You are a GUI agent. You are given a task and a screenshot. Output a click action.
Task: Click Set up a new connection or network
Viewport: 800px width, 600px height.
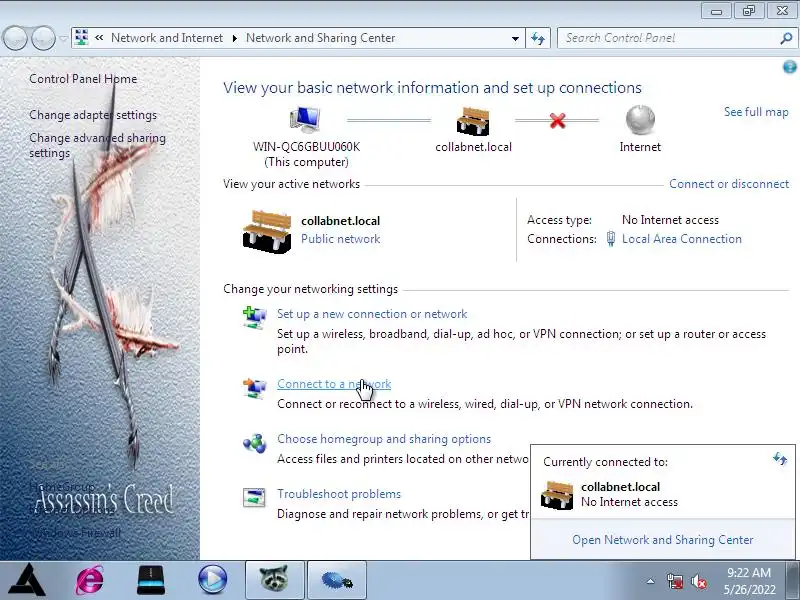pyautogui.click(x=372, y=314)
